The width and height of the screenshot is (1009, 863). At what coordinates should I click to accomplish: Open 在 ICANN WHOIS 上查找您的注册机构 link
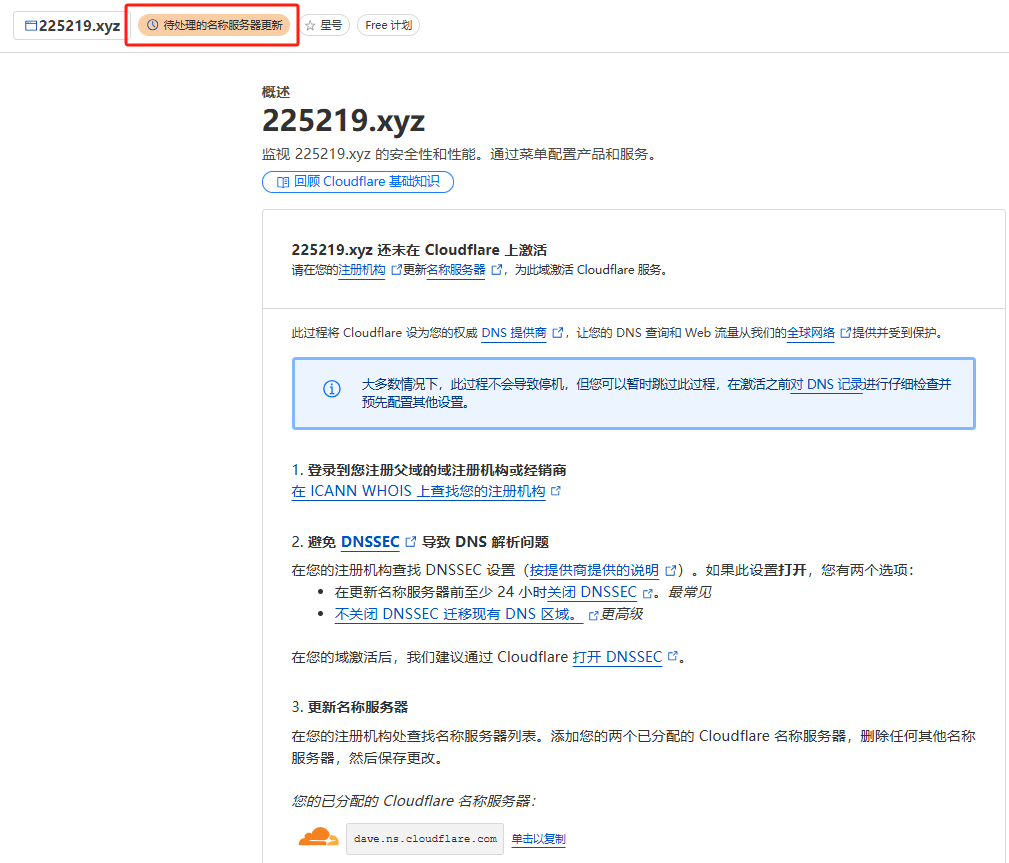tap(418, 492)
